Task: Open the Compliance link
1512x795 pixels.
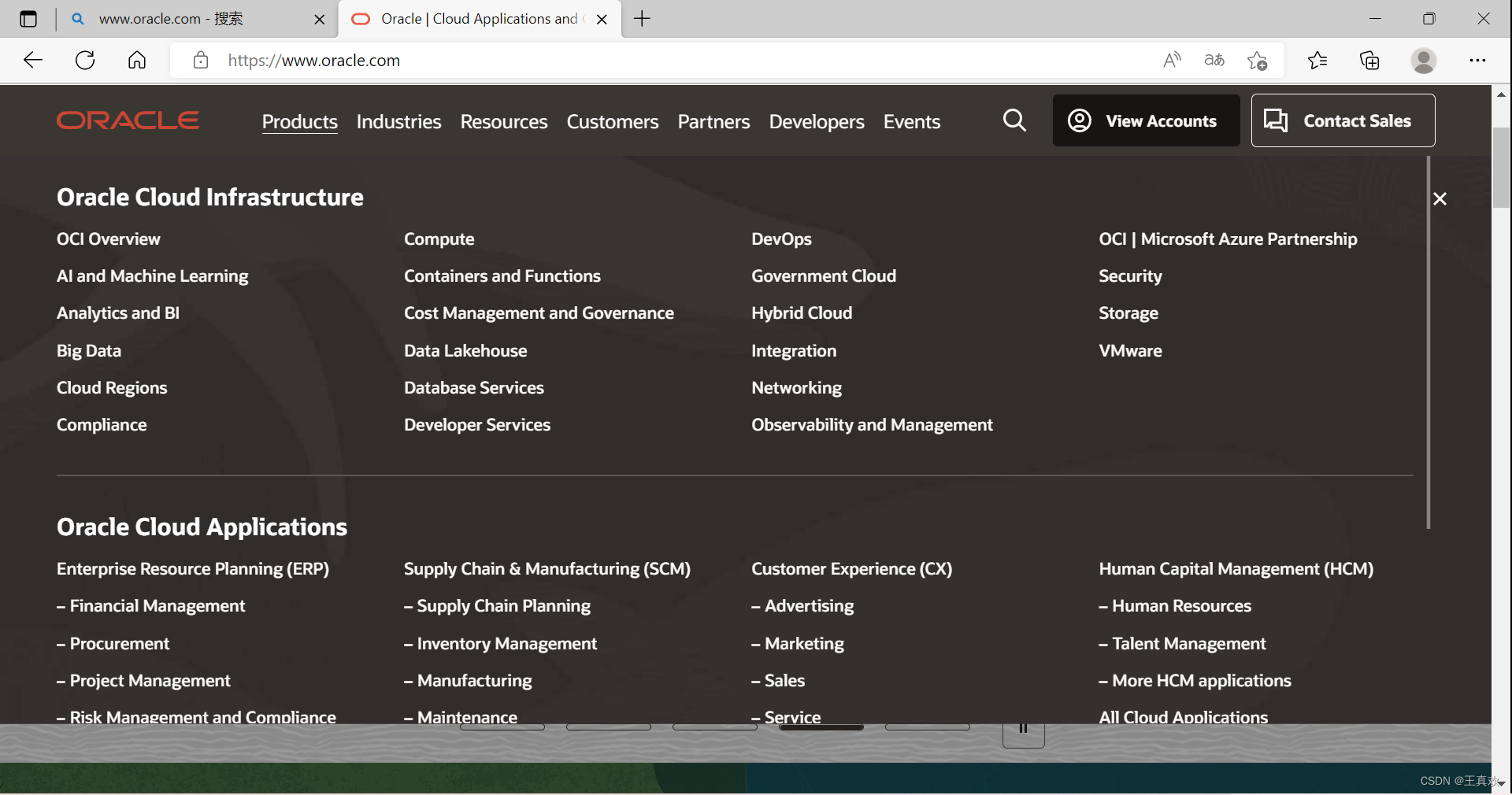Action: coord(102,425)
